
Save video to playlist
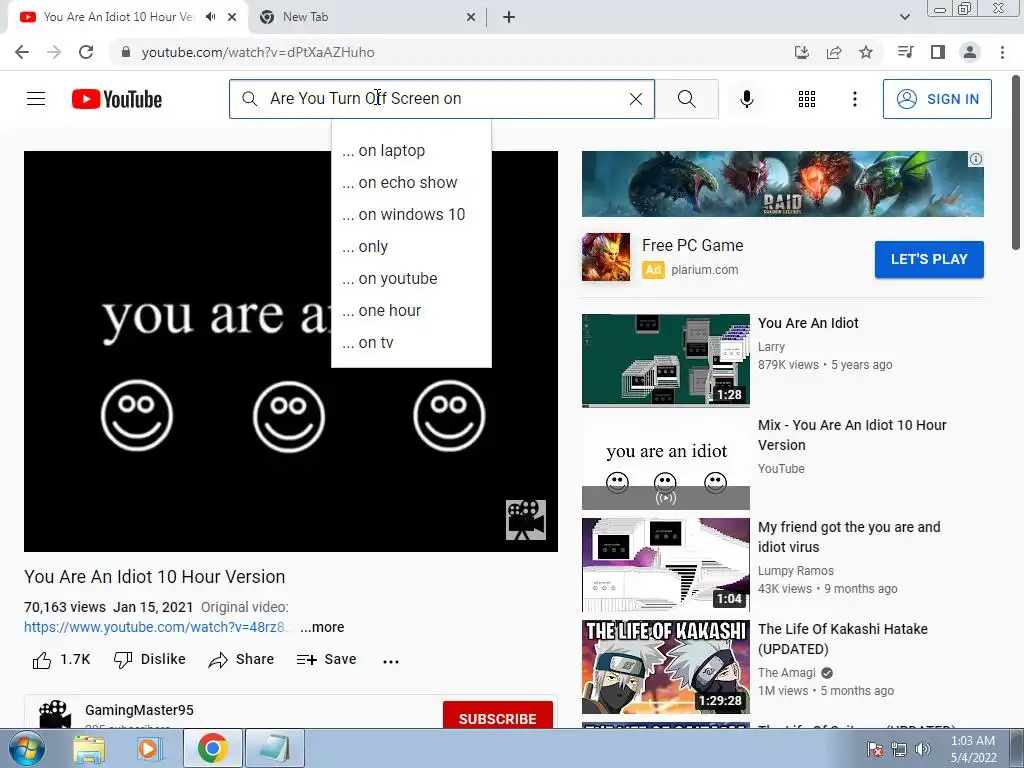pos(326,660)
